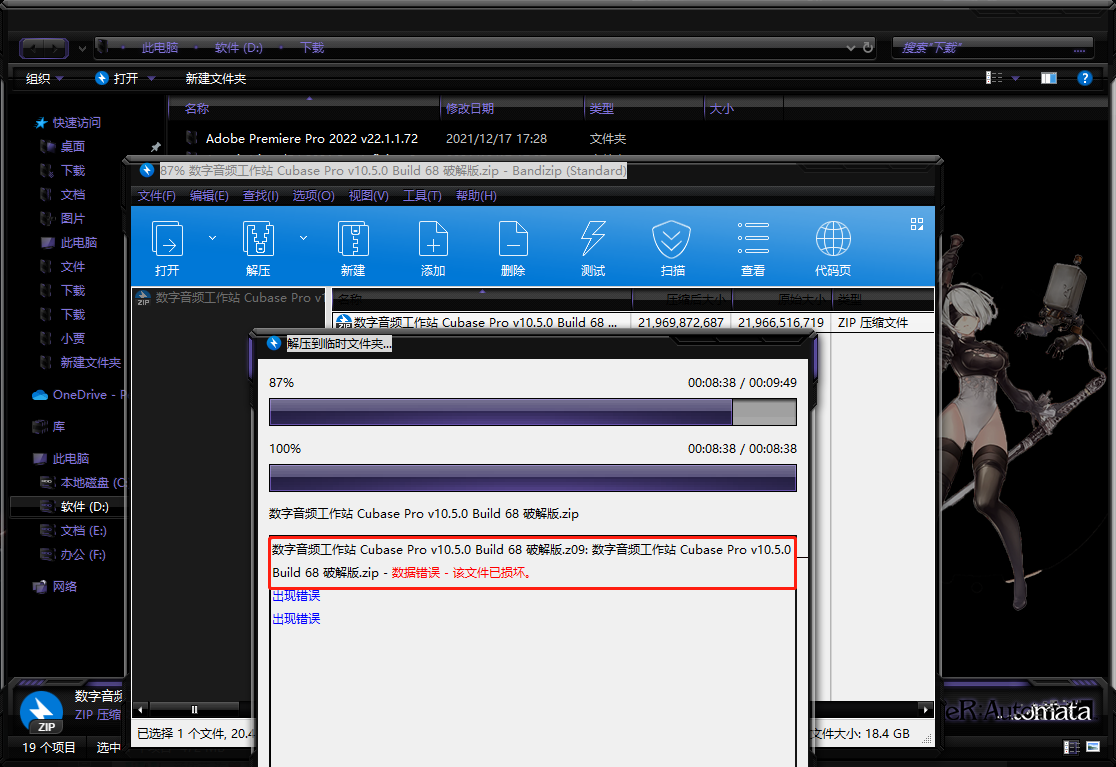Screen dimensions: 1116x767
Task: Click the 新建 new archive toolbar icon
Action: 353,248
